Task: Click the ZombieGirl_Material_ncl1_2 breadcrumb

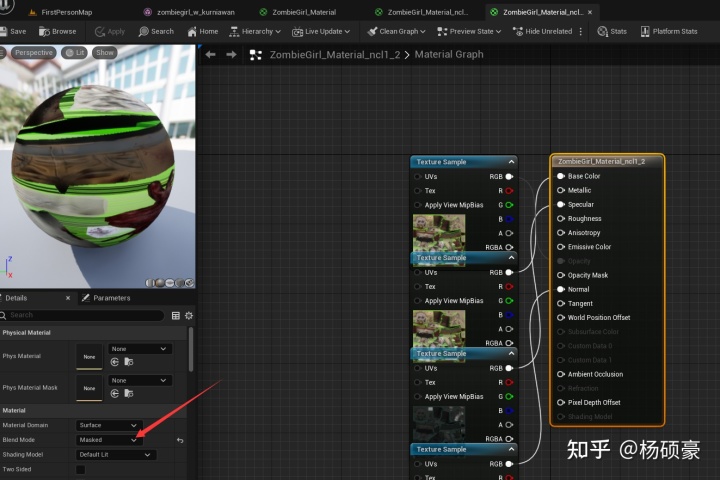Action: coord(335,55)
